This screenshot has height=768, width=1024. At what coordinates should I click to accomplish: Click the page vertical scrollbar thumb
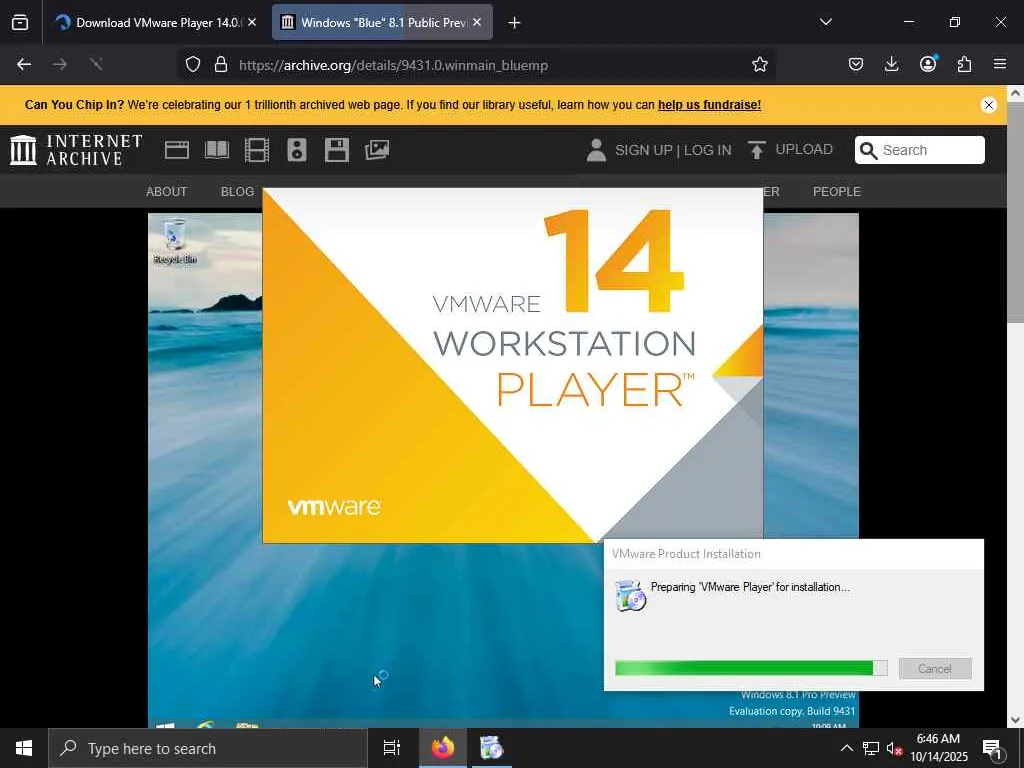pos(1016,212)
